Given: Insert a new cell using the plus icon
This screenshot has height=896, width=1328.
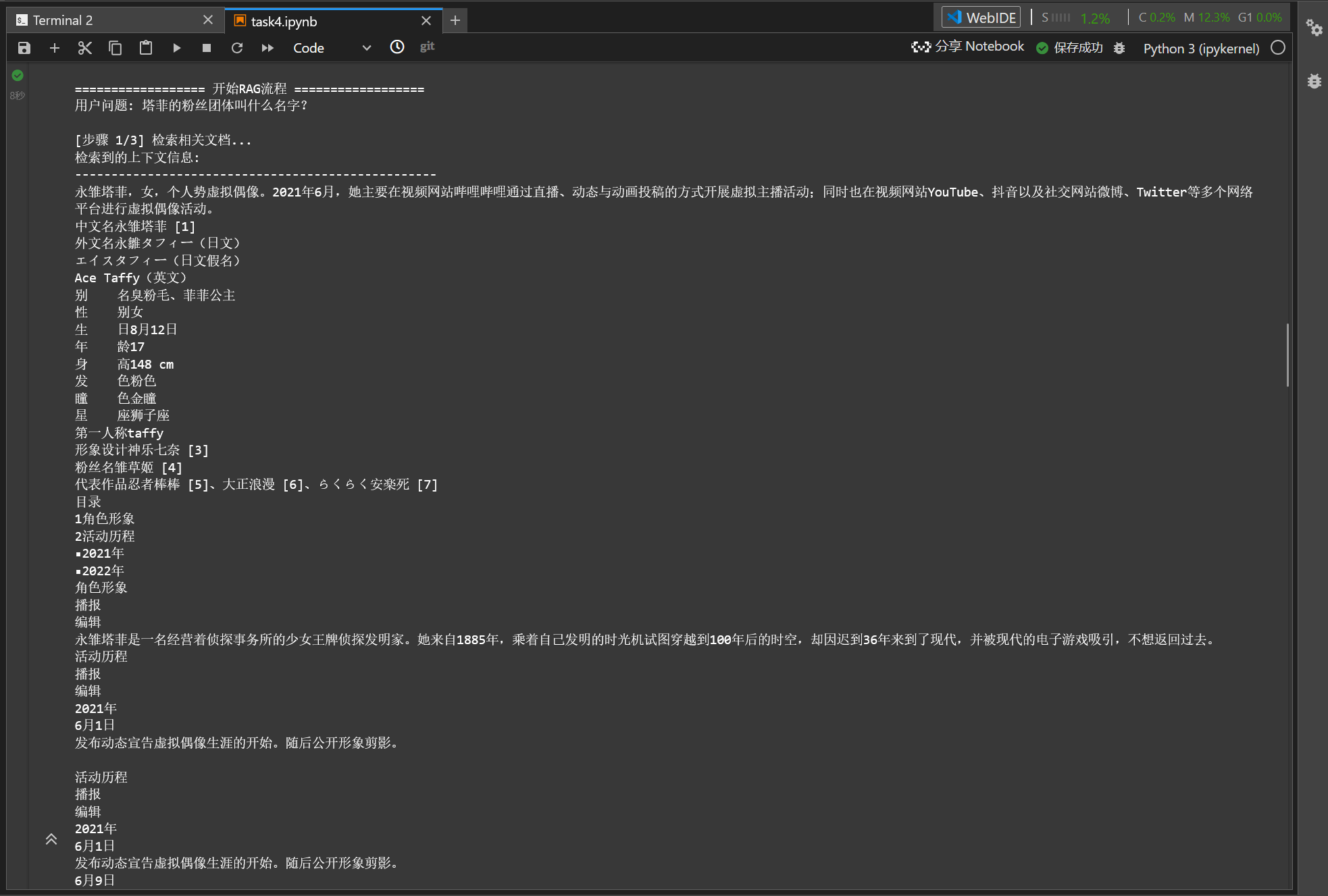Looking at the screenshot, I should (55, 48).
